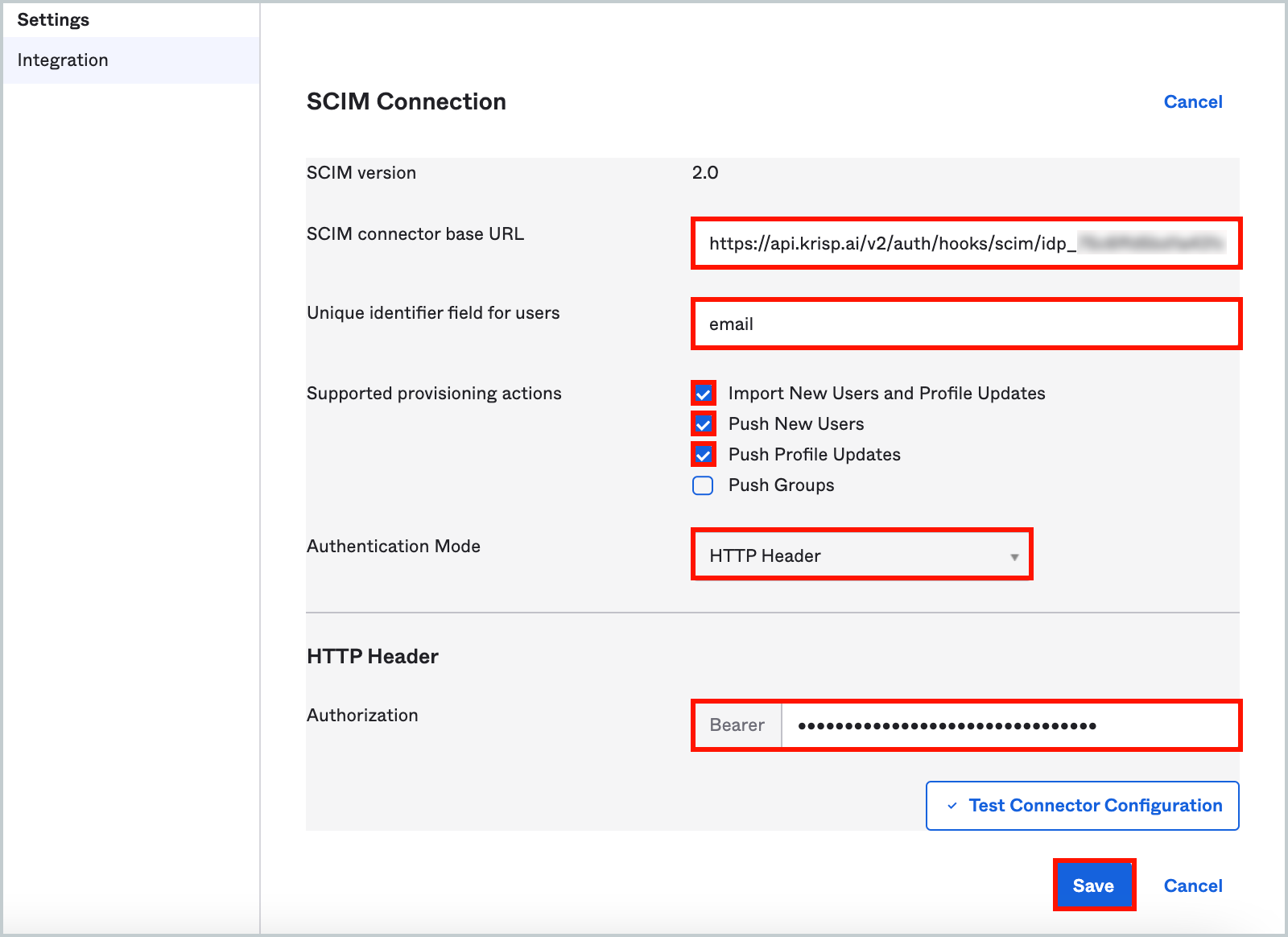Click the Push Profile Updates label text
The width and height of the screenshot is (1288, 937).
[814, 455]
